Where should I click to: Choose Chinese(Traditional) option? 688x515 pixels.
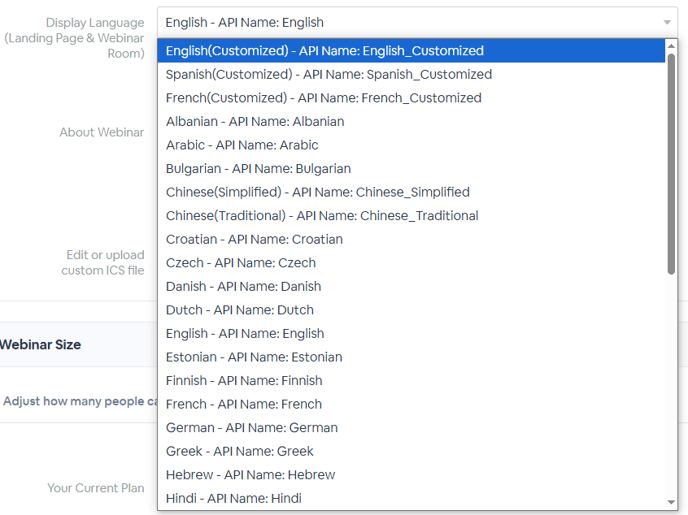pos(411,216)
